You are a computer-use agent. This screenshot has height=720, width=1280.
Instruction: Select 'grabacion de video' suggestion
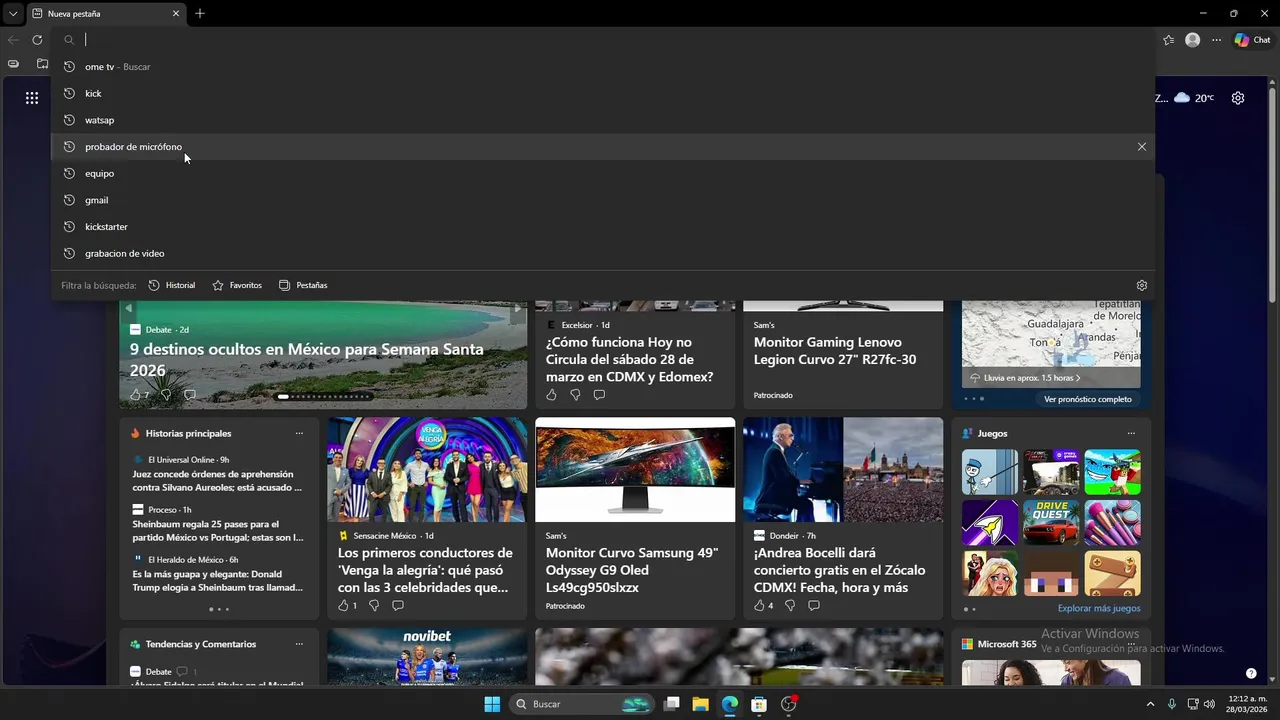[x=603, y=253]
